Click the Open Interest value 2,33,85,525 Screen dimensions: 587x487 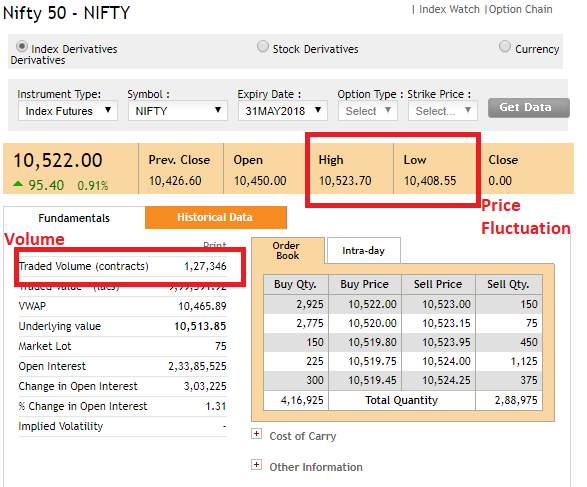tap(197, 366)
